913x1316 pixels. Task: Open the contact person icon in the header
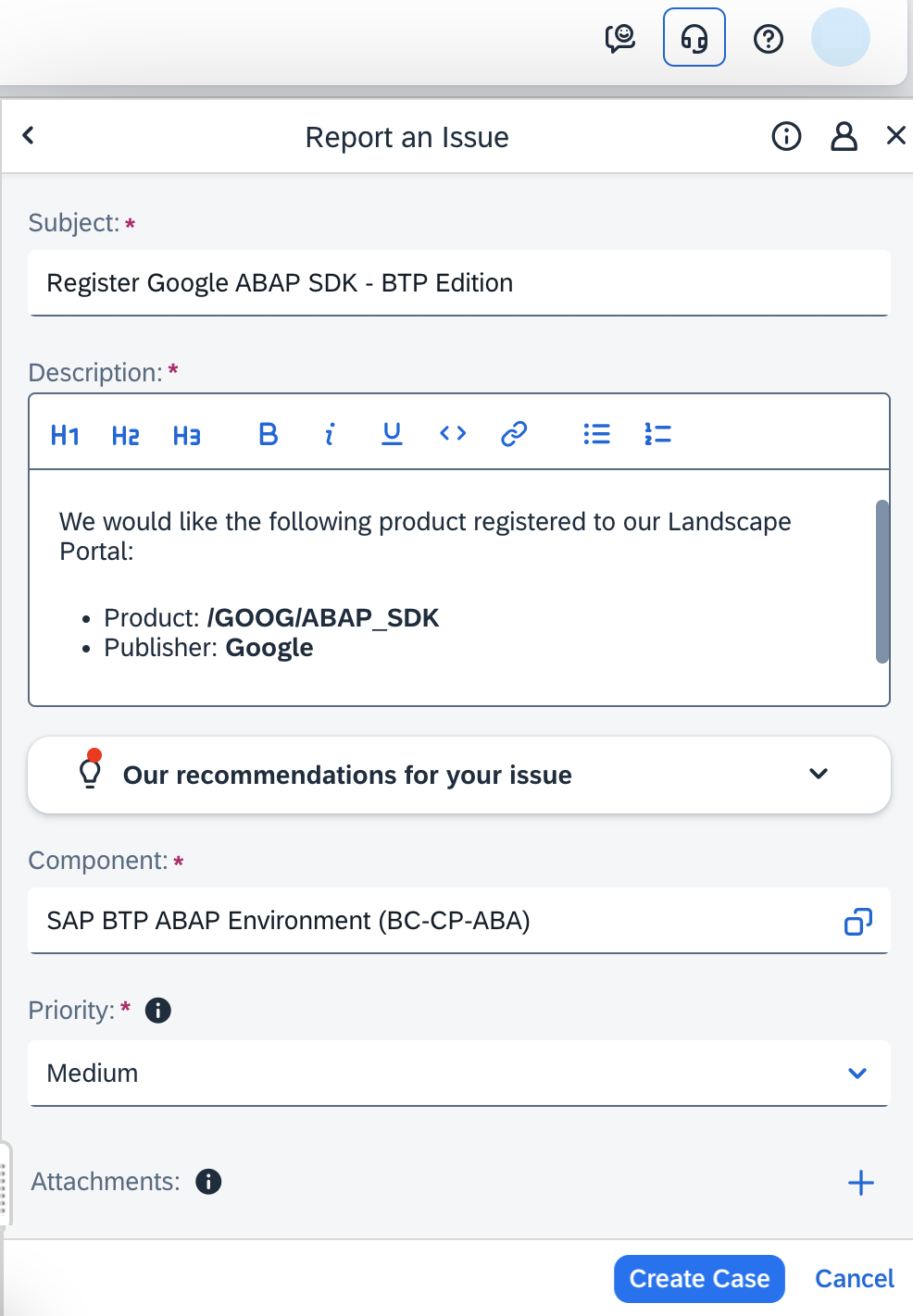[844, 136]
